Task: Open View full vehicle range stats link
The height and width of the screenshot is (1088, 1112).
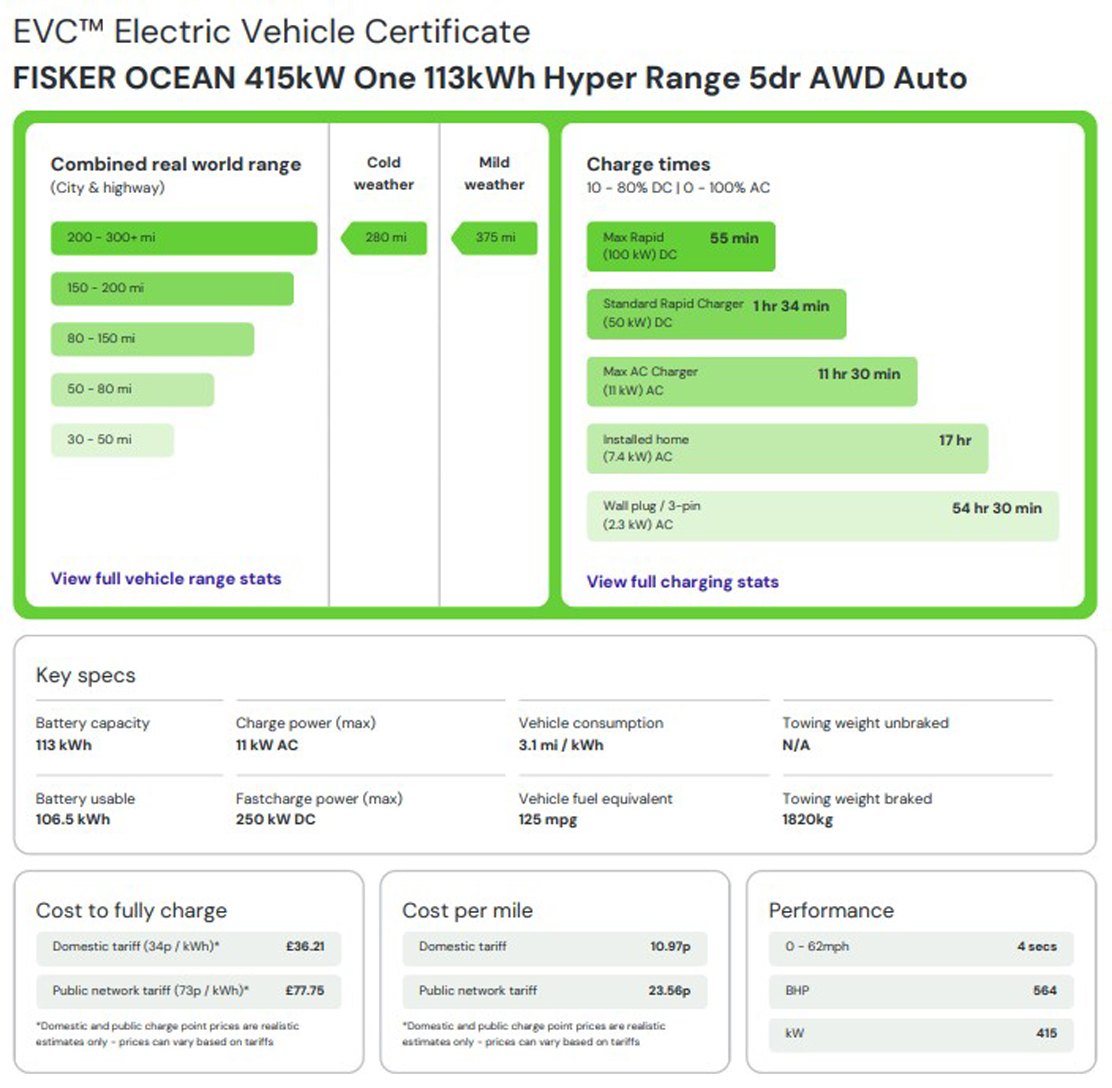Action: pos(166,579)
